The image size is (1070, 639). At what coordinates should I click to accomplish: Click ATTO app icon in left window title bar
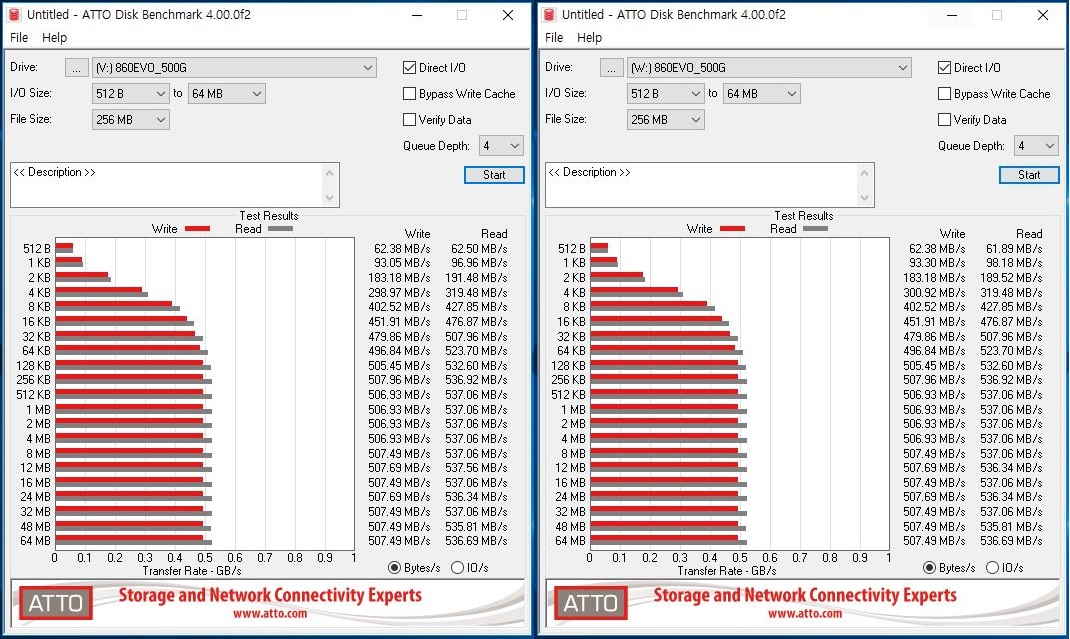click(x=14, y=14)
